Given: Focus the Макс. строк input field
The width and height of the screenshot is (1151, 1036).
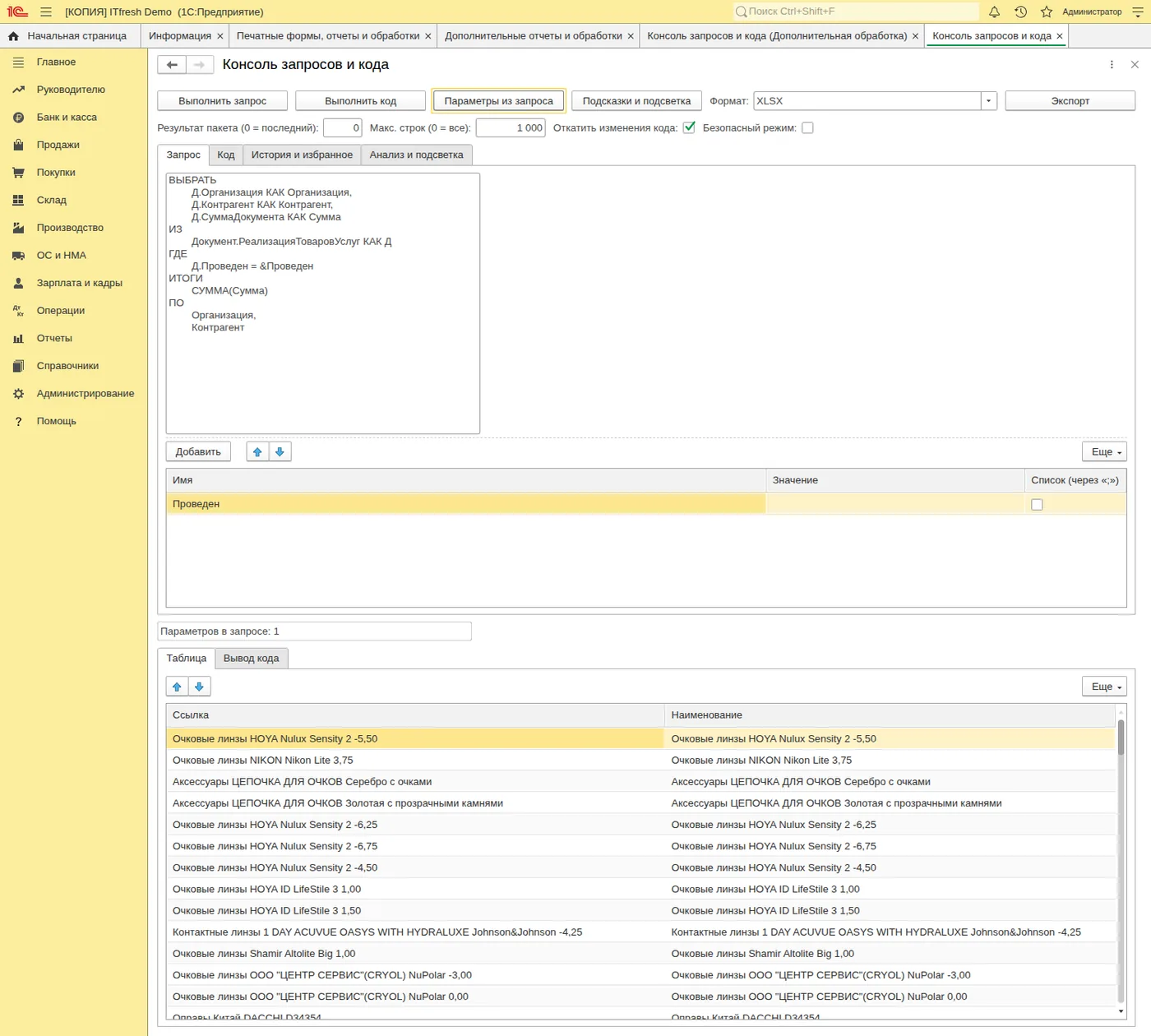Looking at the screenshot, I should pyautogui.click(x=511, y=127).
